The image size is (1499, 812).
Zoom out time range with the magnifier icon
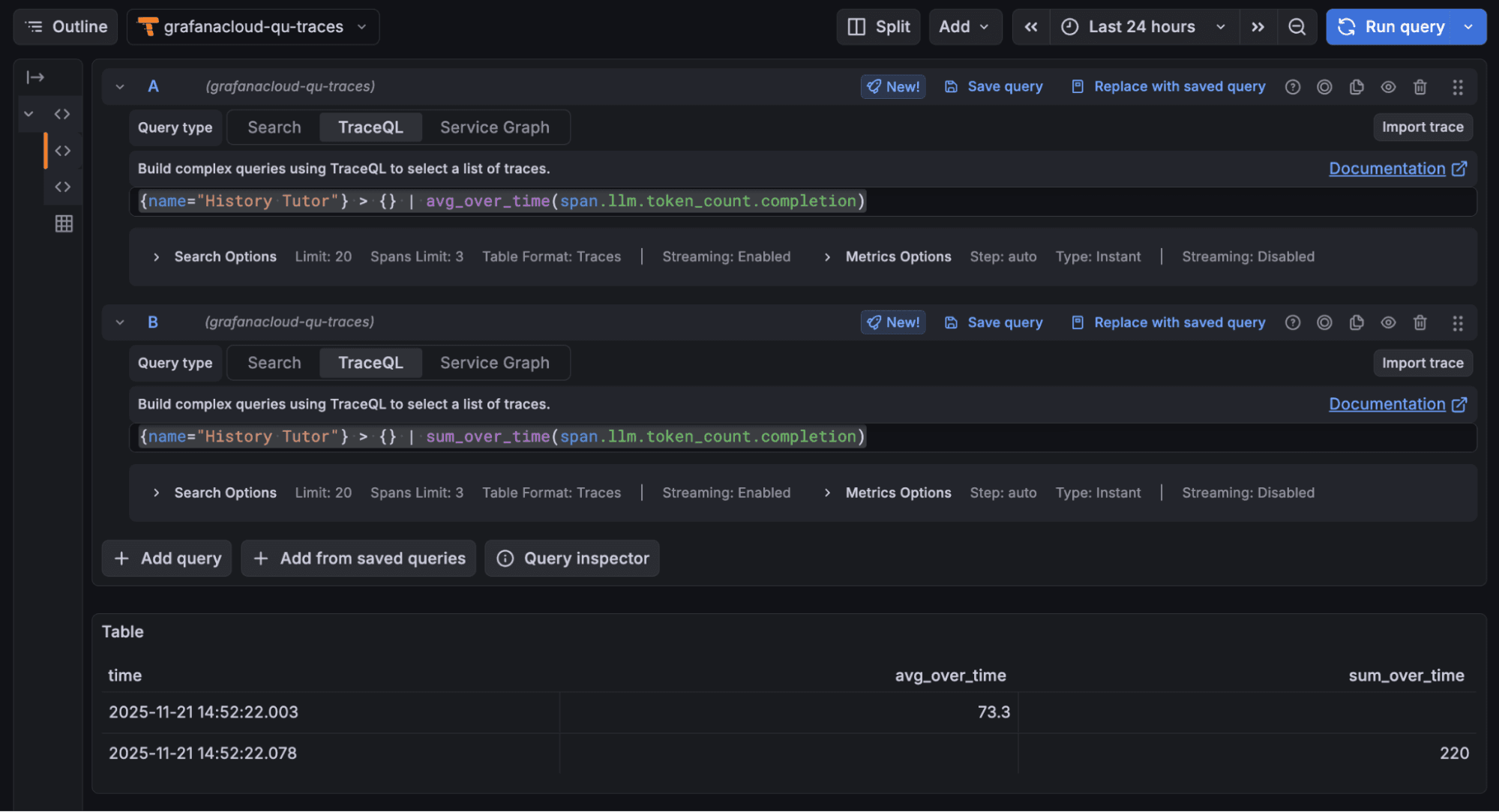click(1297, 26)
